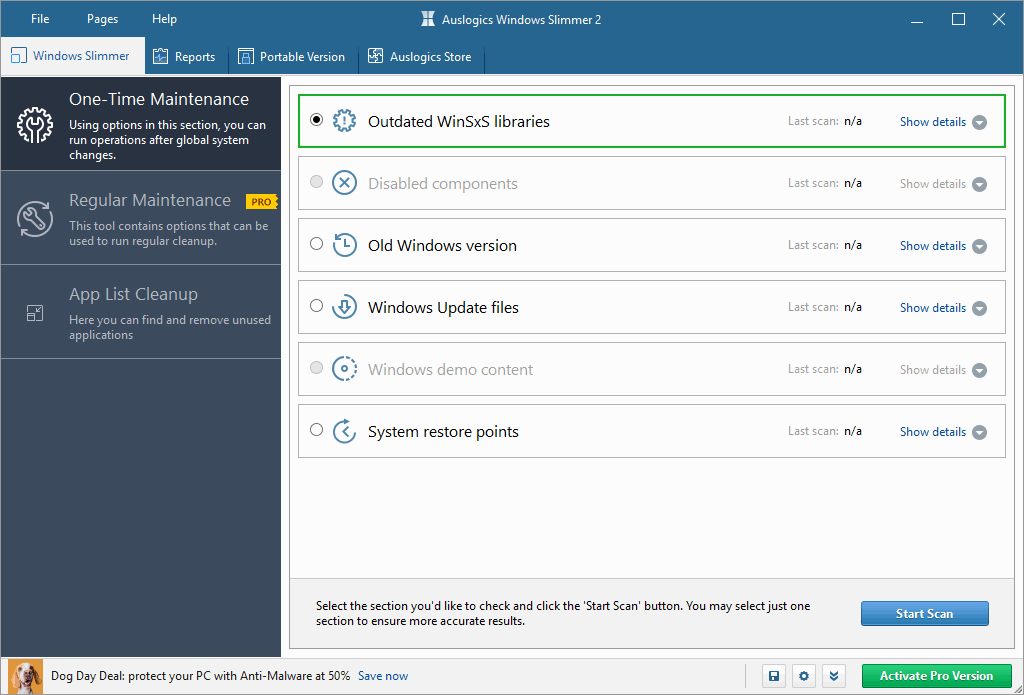
Task: Click the Outdated WinSxS libraries gear icon
Action: coord(344,122)
